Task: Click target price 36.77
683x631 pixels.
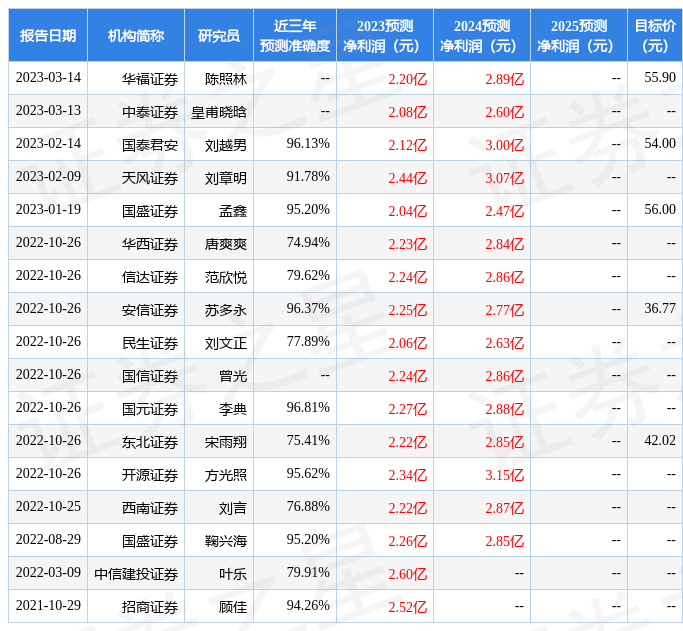Action: click(660, 309)
